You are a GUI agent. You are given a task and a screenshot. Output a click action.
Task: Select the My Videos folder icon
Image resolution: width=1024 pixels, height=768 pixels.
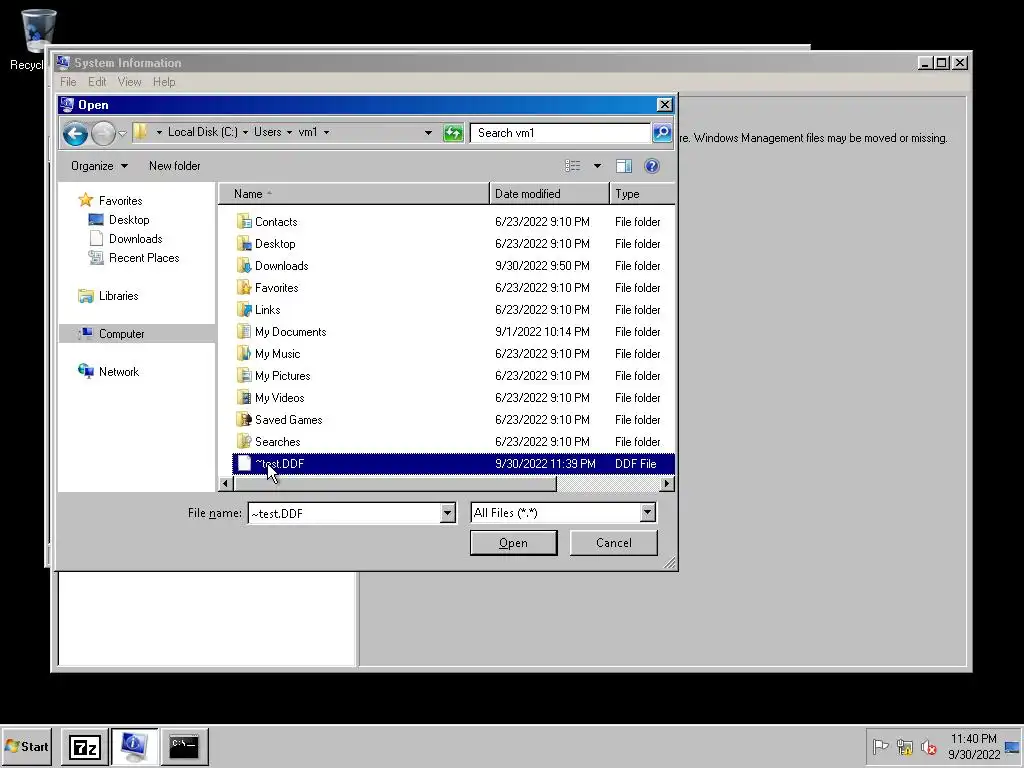244,398
